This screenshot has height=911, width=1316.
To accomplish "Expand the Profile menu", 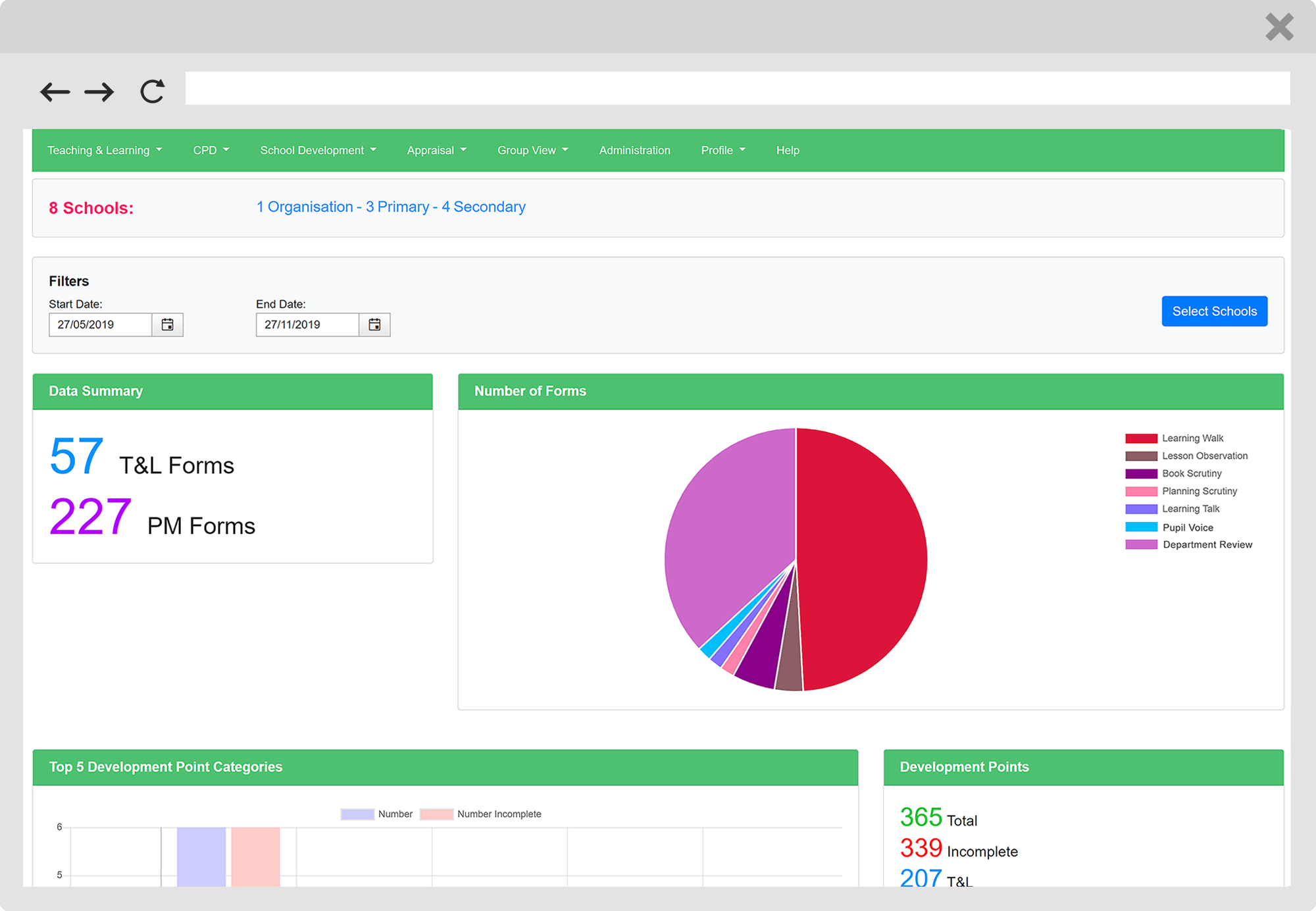I will point(723,150).
